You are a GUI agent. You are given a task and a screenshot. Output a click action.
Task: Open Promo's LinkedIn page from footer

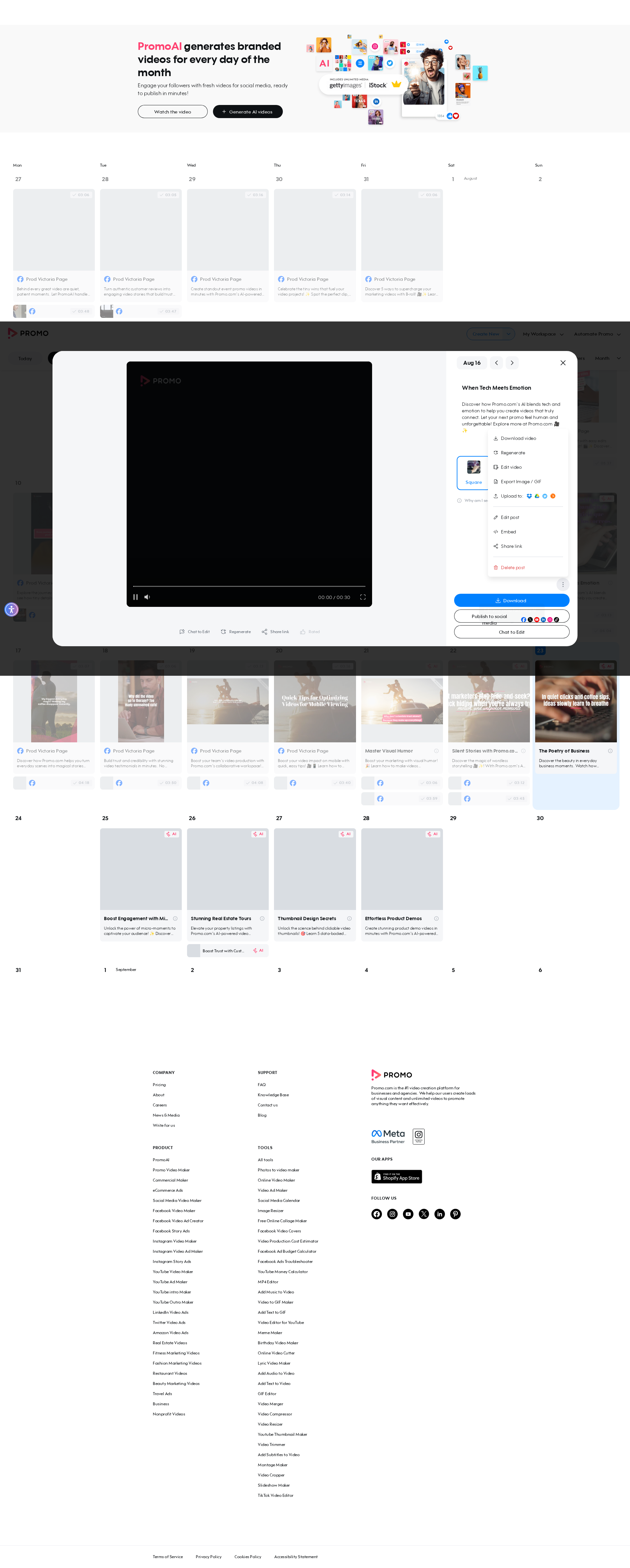coord(440,1214)
